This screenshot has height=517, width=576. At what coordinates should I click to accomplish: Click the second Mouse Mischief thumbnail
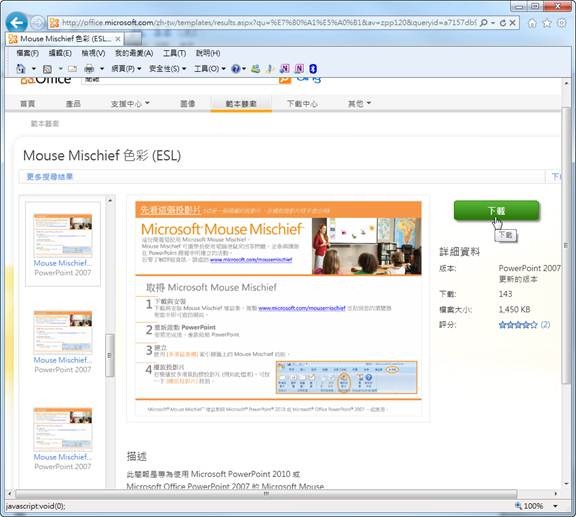coord(63,332)
